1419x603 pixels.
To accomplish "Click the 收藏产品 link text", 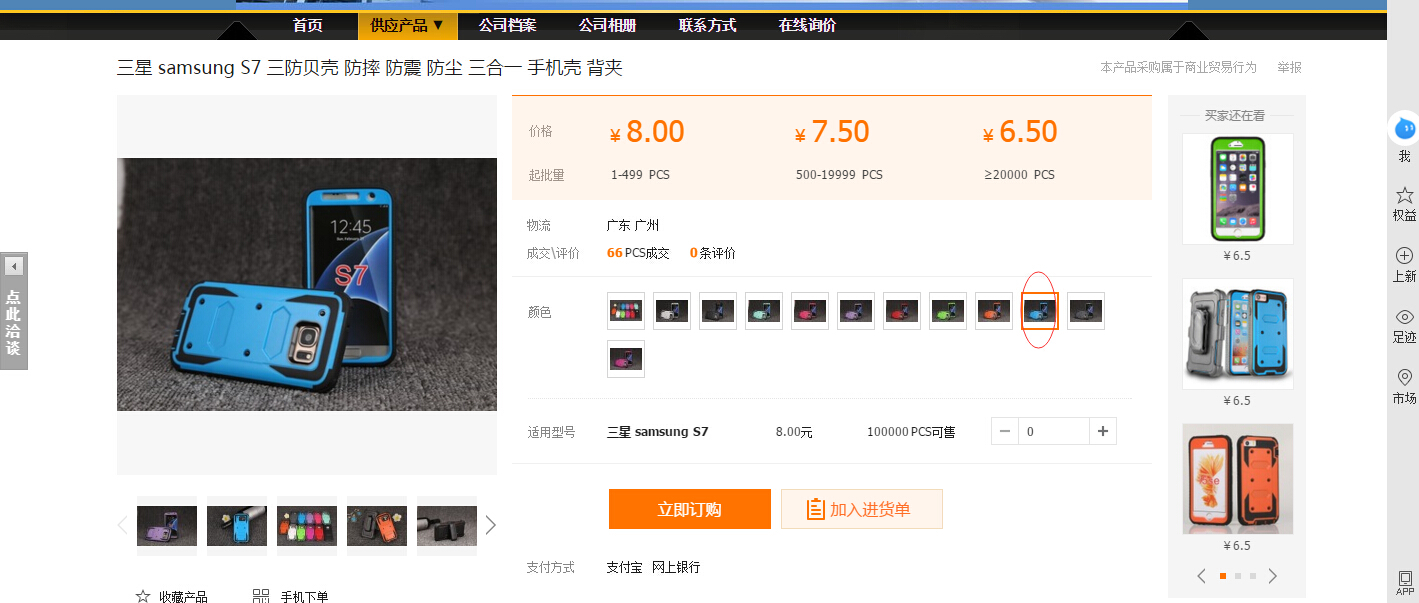I will (183, 597).
